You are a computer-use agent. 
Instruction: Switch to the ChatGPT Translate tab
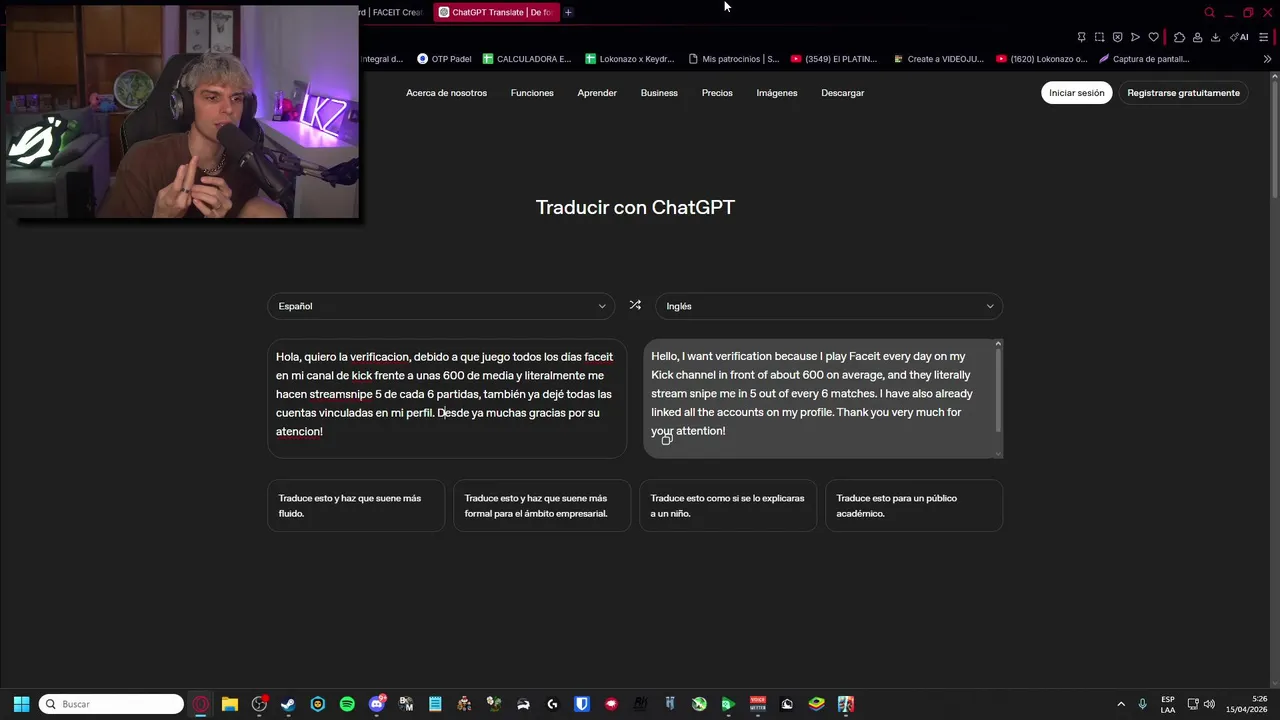[496, 12]
